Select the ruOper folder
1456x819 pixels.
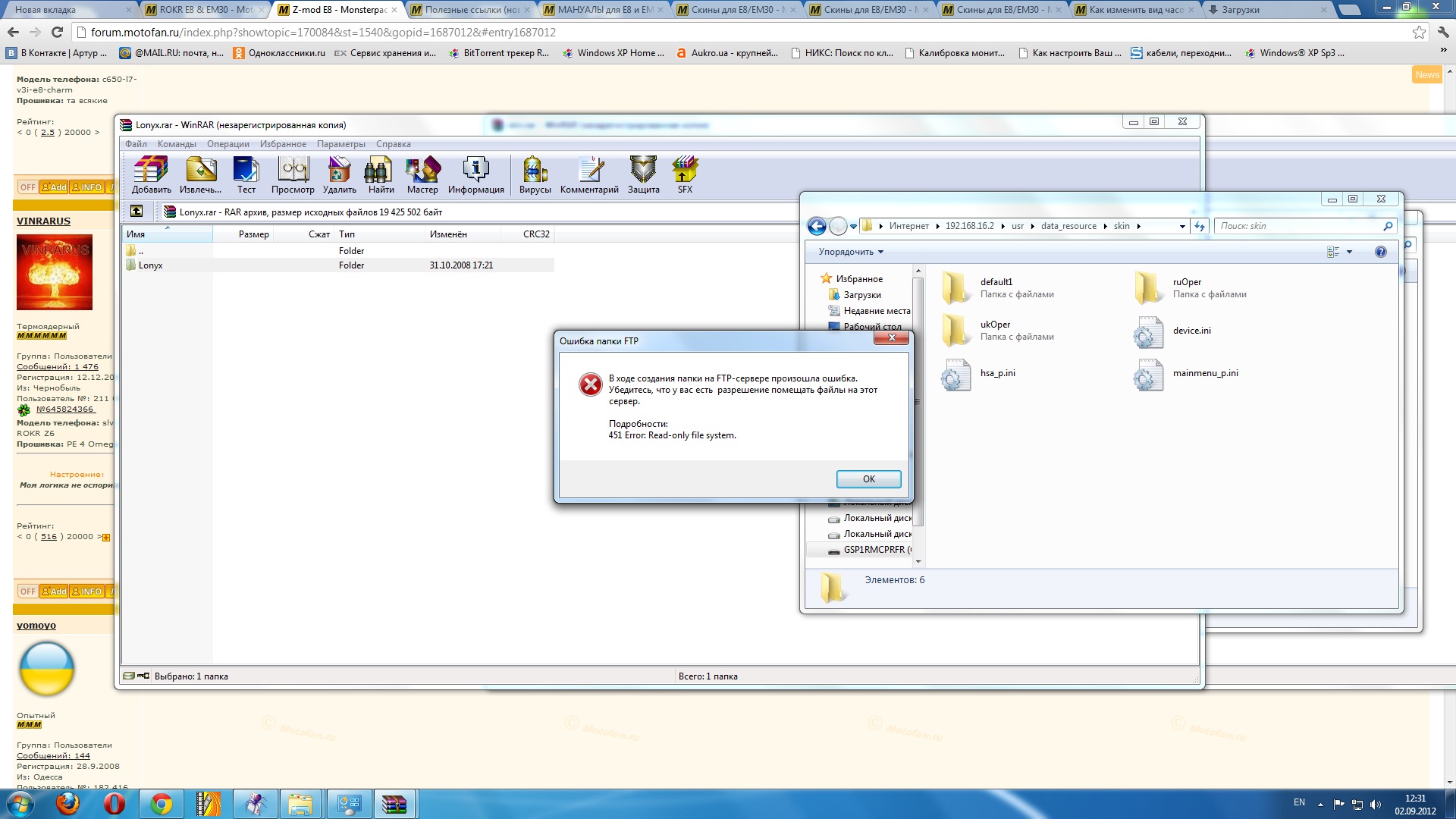tap(1189, 287)
